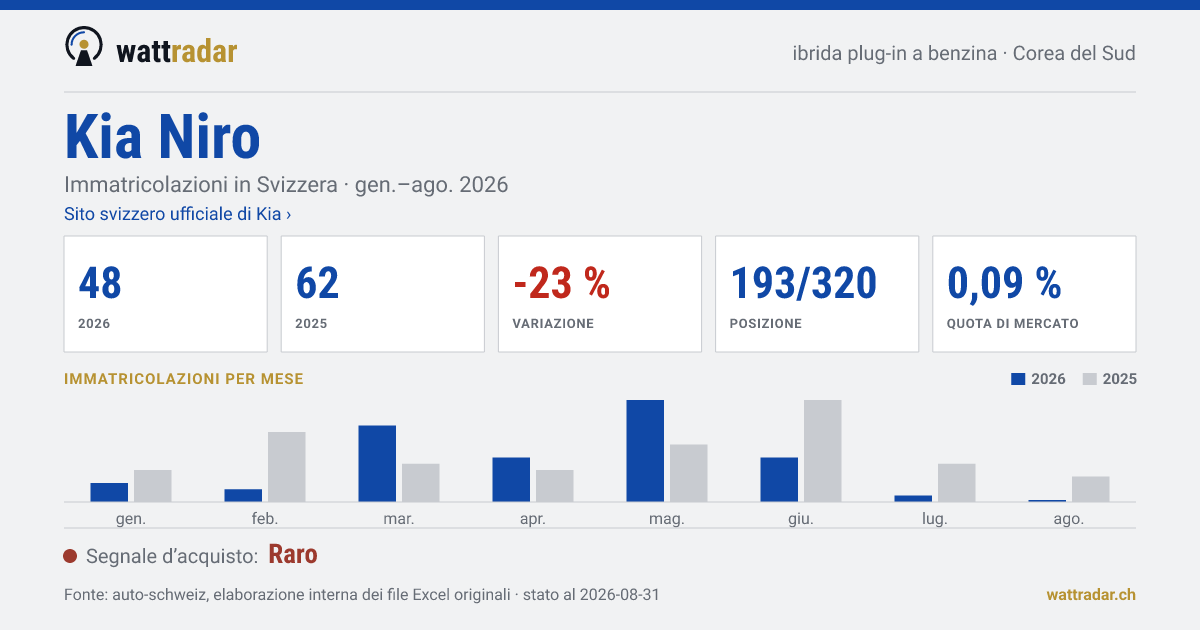Open the Sito svizzero ufficiale di Kia link
Screen dimensions: 1200x630
pos(178,214)
